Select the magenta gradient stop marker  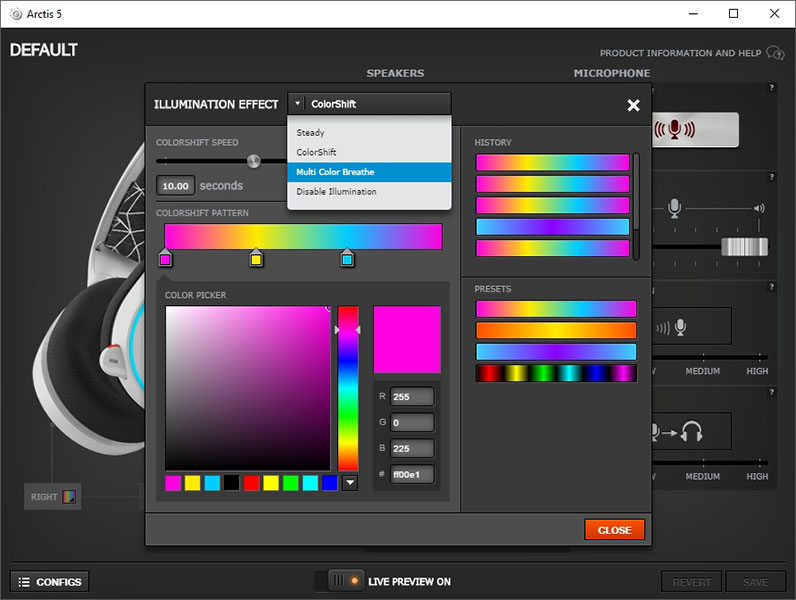pyautogui.click(x=165, y=258)
